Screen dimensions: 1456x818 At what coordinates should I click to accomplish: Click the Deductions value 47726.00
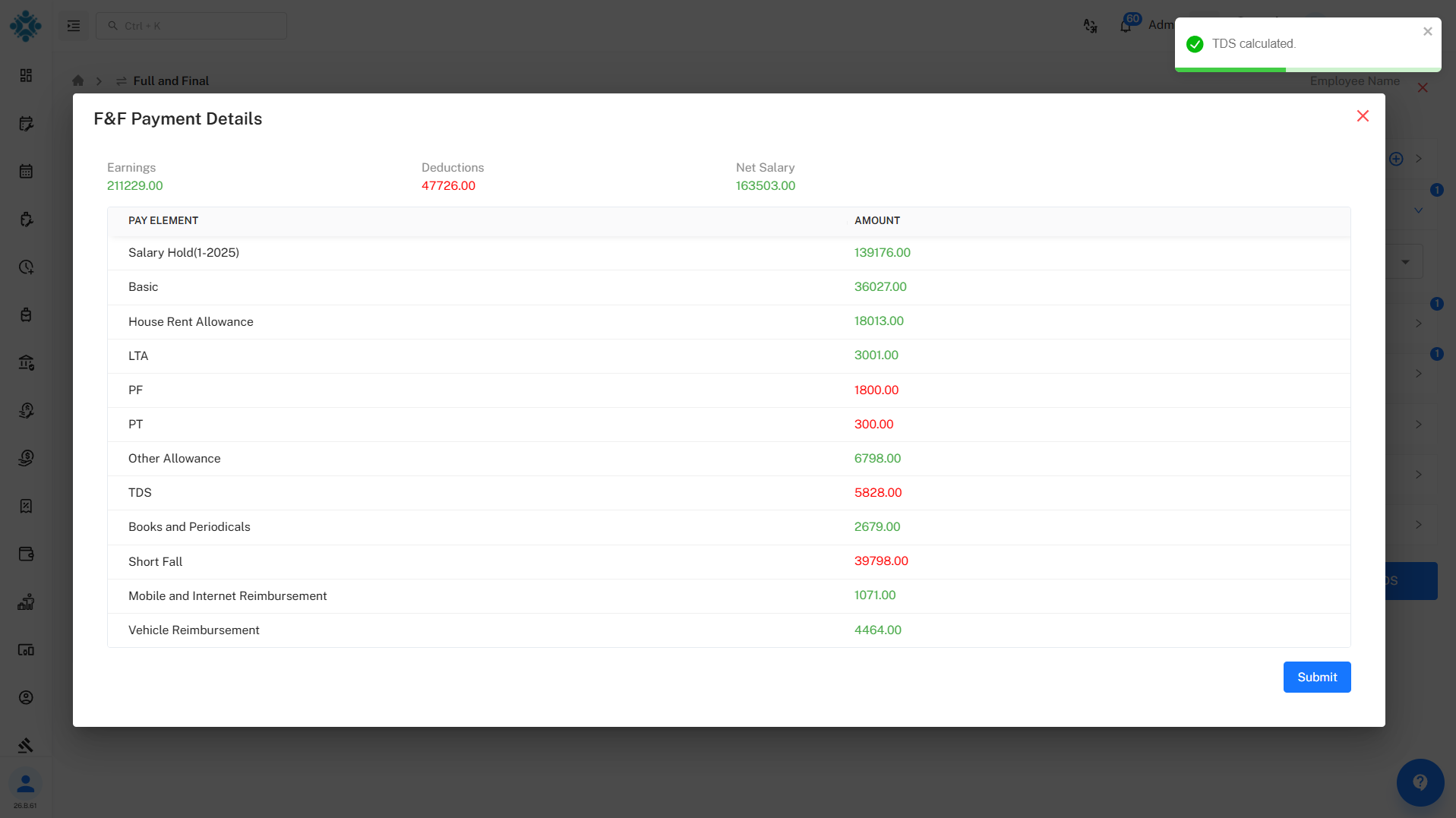448,185
